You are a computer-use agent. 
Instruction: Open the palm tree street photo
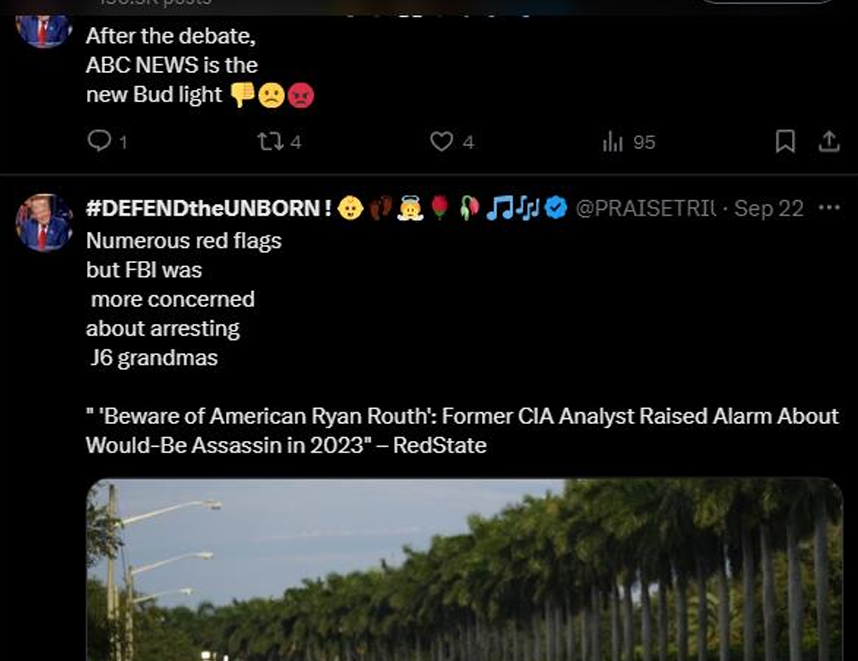tap(464, 570)
